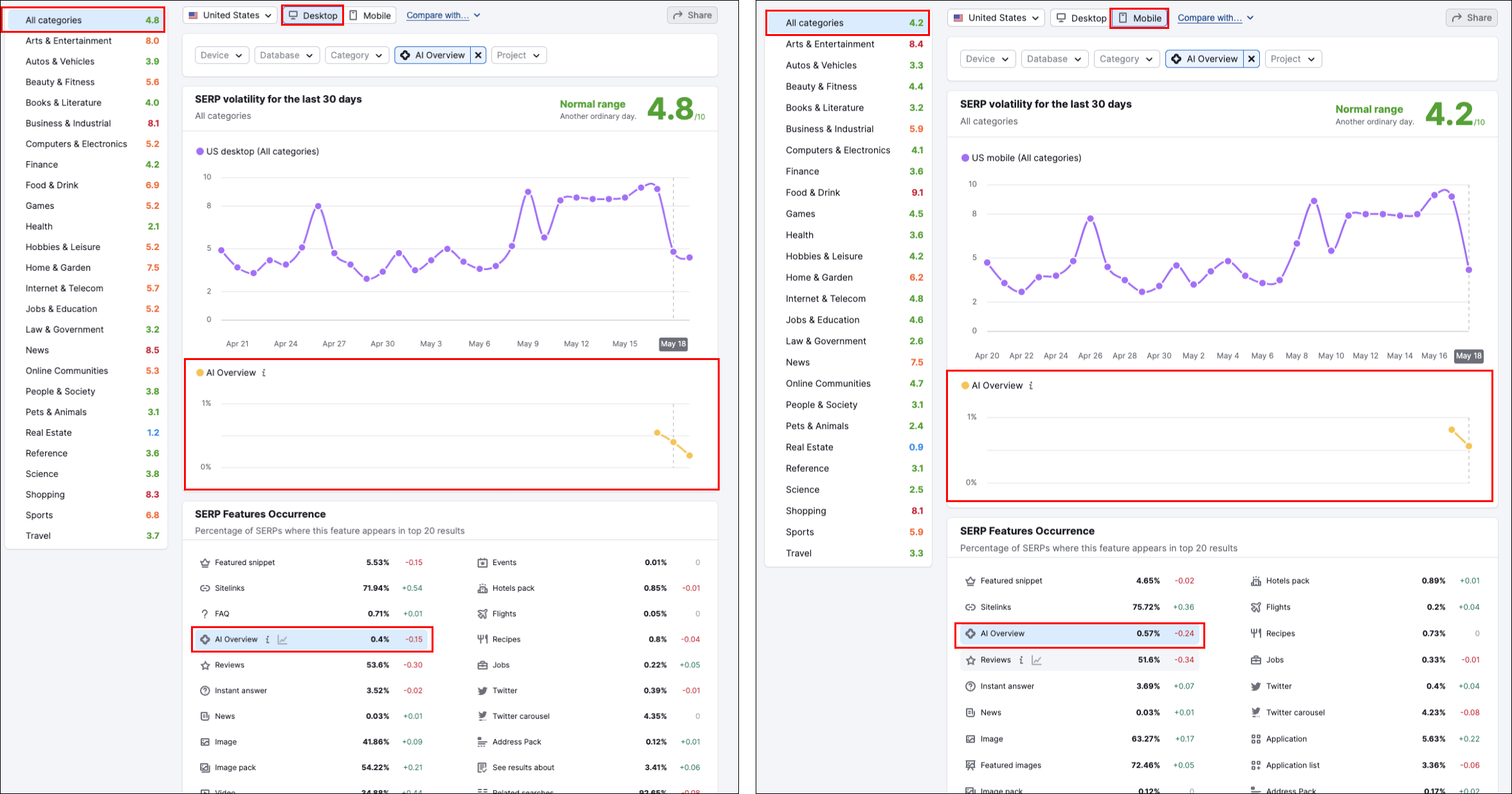1512x794 pixels.
Task: Switch to Mobile device in the 4.8 score report
Action: click(x=370, y=15)
